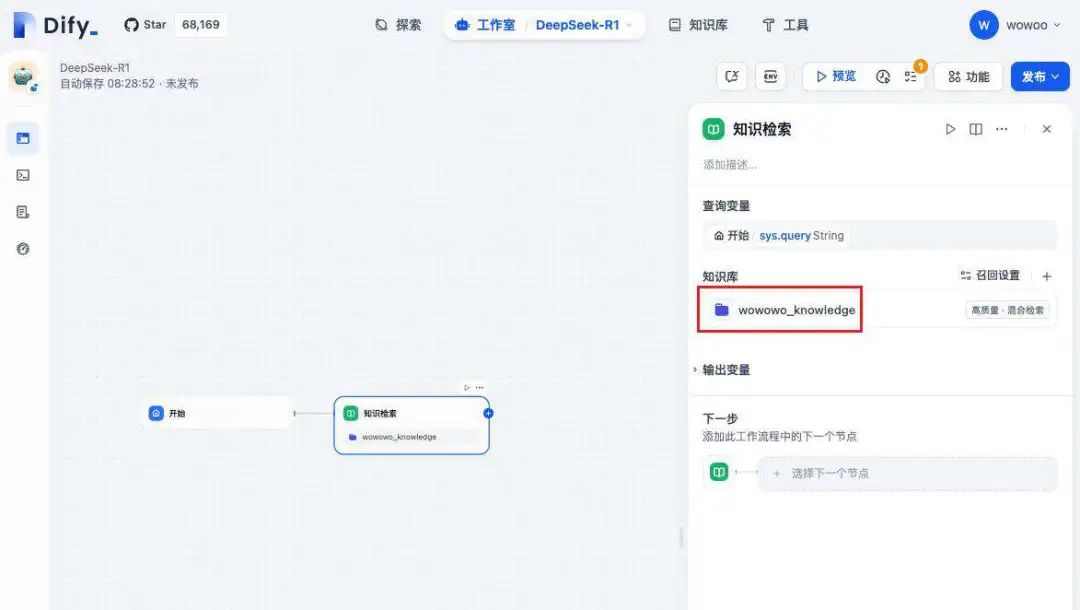Screen dimensions: 1080x610
Task: Open the API access terminal icon
Action: [x=23, y=176]
